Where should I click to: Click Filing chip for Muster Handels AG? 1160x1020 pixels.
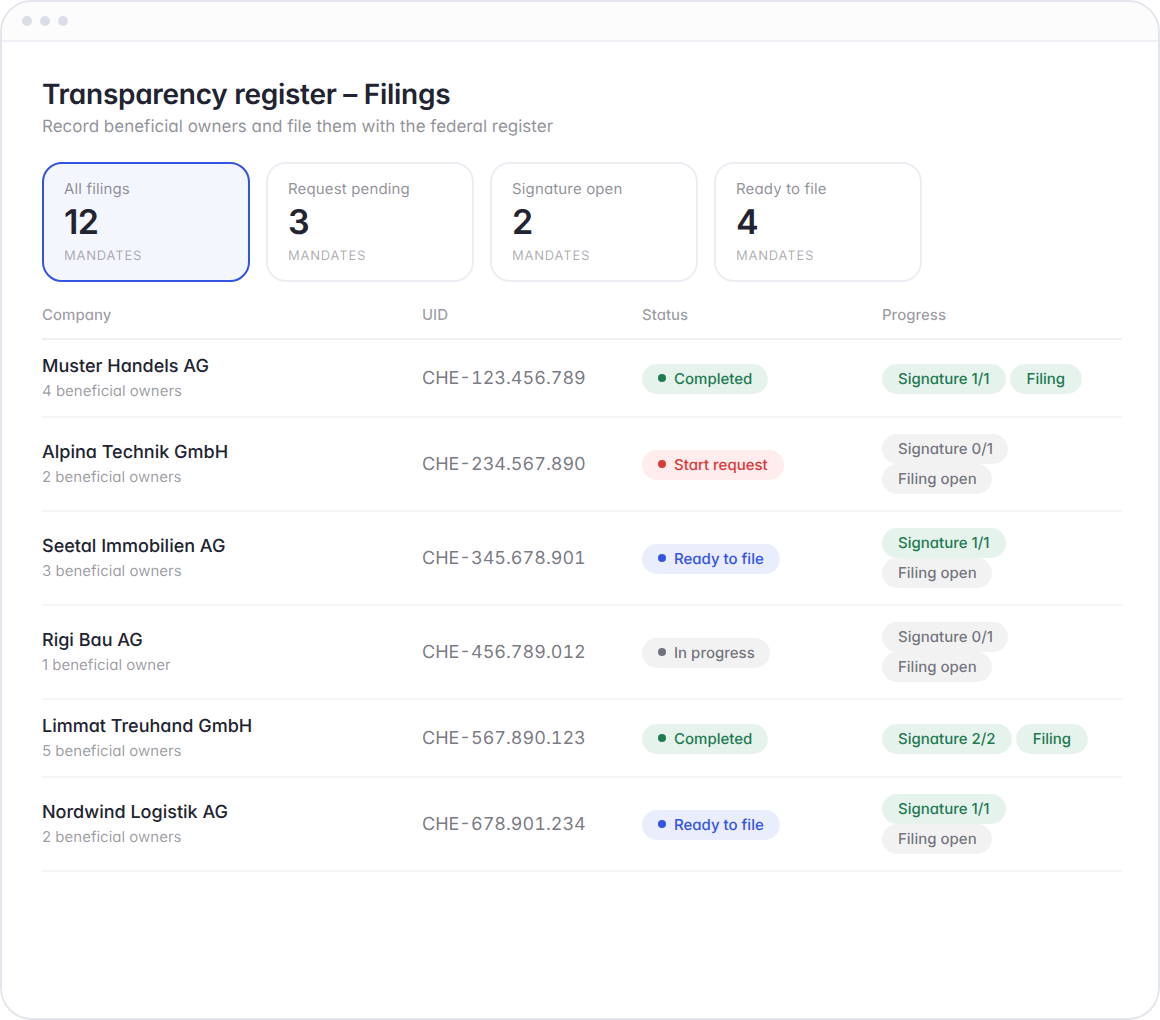coord(1045,379)
